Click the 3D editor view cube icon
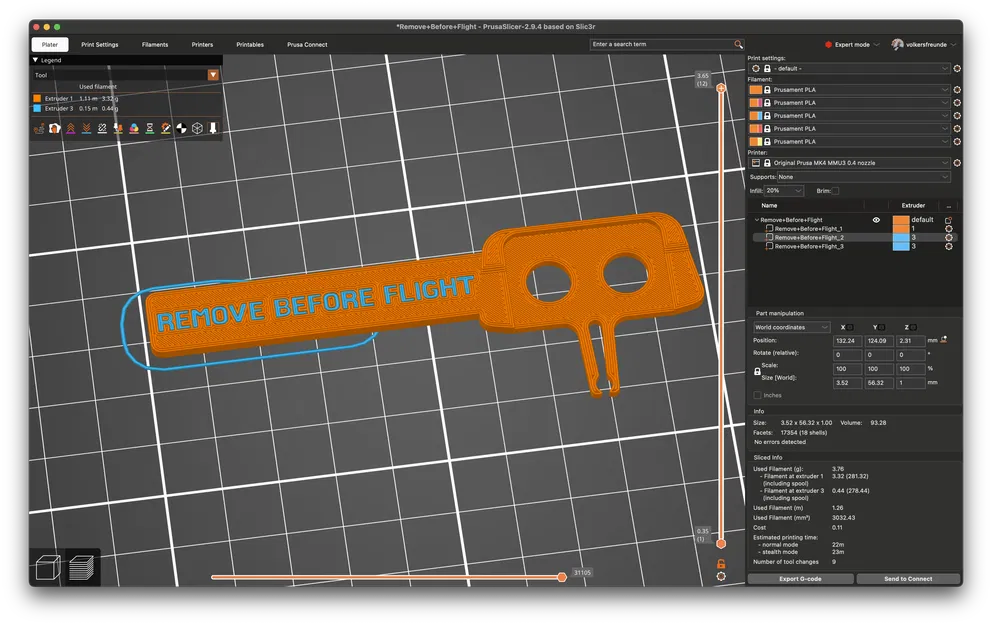992x625 pixels. pyautogui.click(x=48, y=568)
